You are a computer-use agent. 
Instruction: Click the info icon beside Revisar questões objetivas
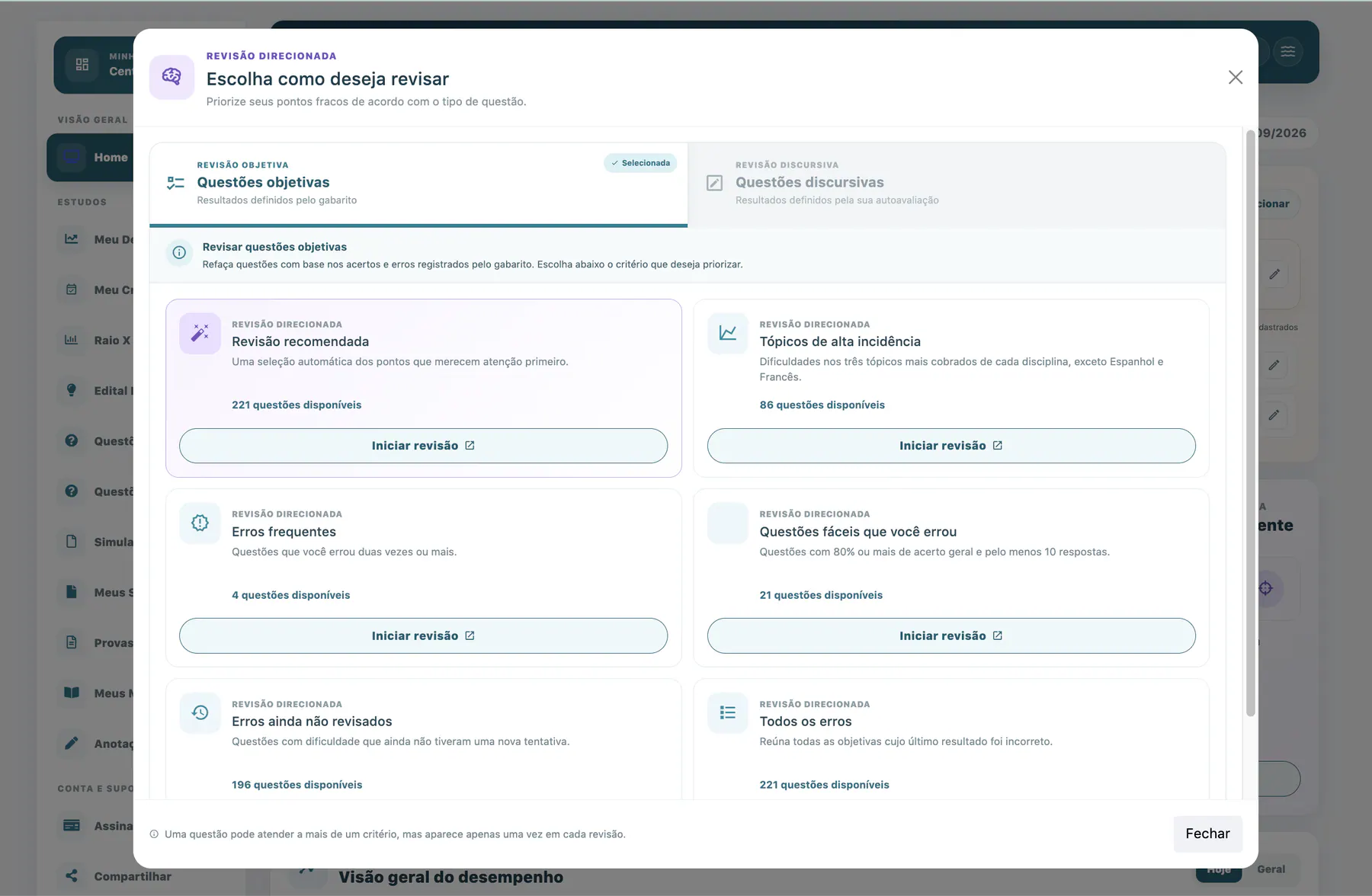(179, 253)
